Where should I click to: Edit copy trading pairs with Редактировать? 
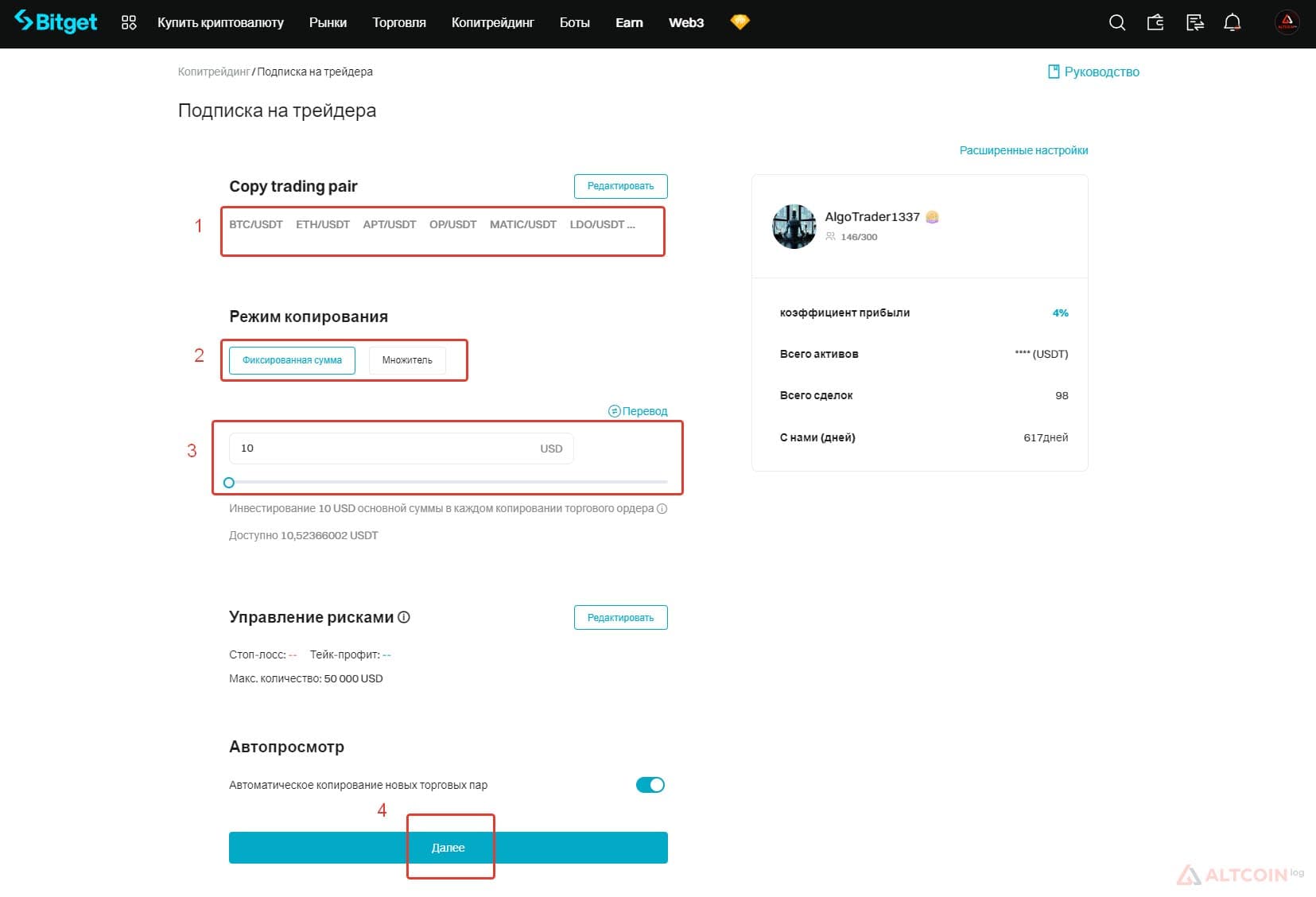tap(621, 186)
